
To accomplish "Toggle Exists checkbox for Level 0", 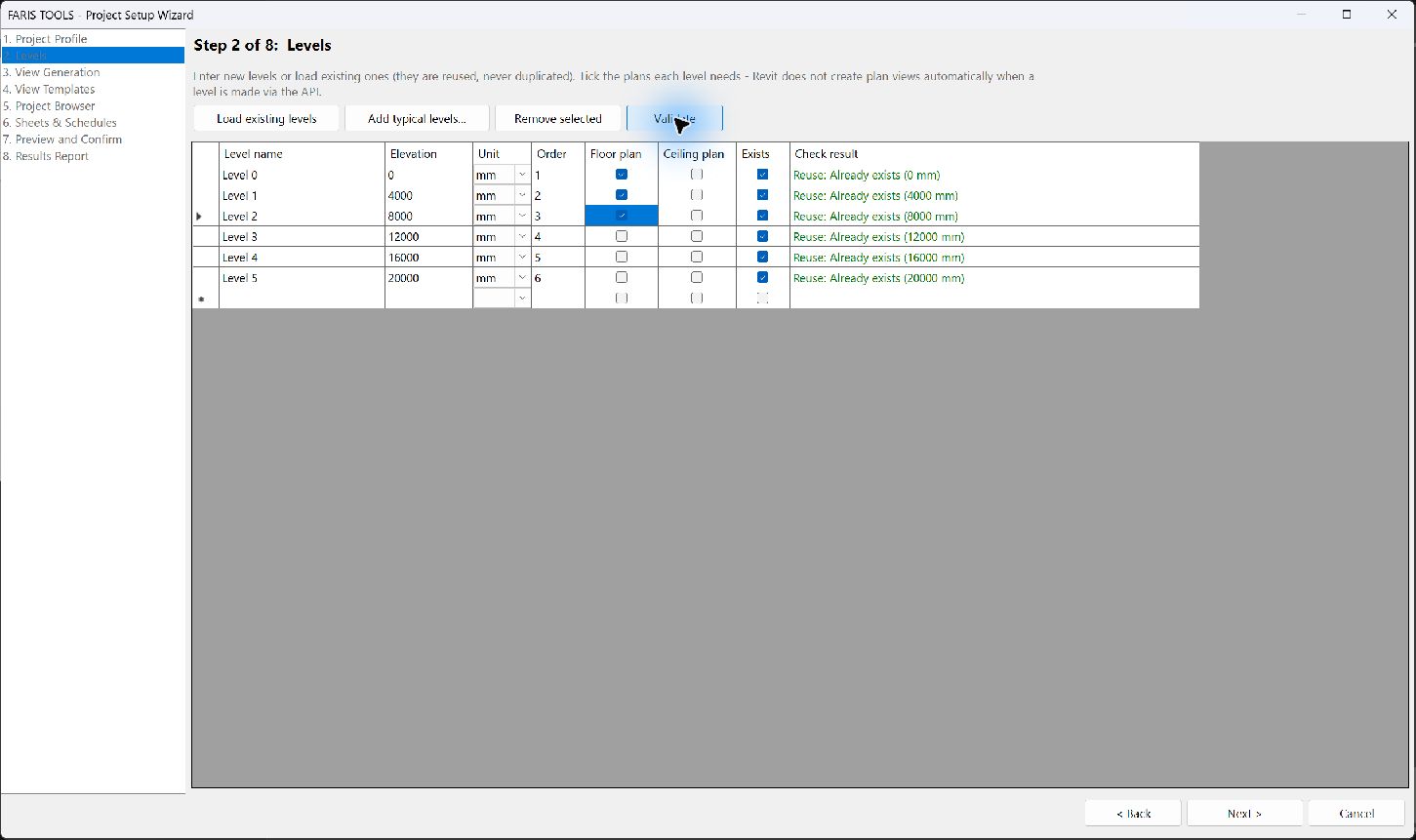I will click(762, 175).
